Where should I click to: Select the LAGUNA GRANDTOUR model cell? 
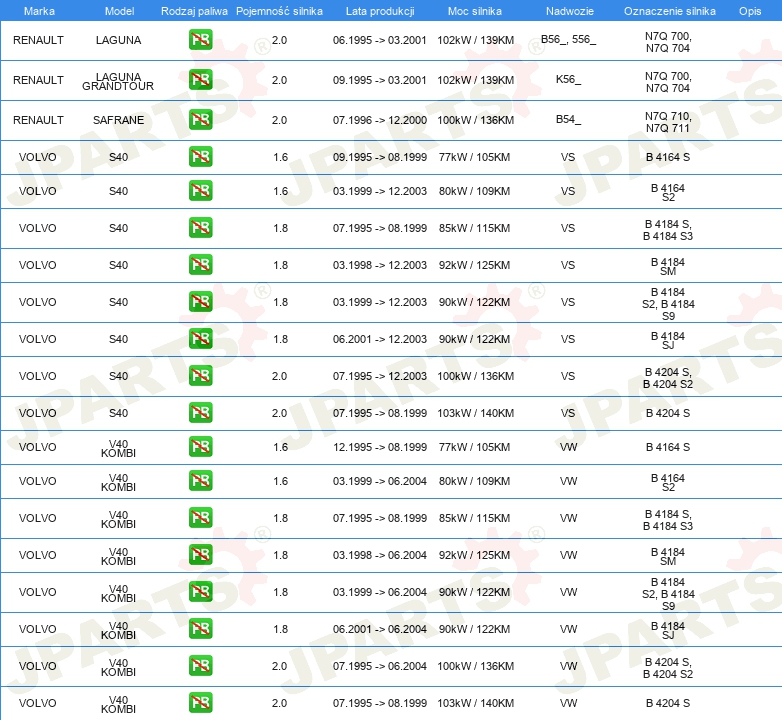pos(118,81)
